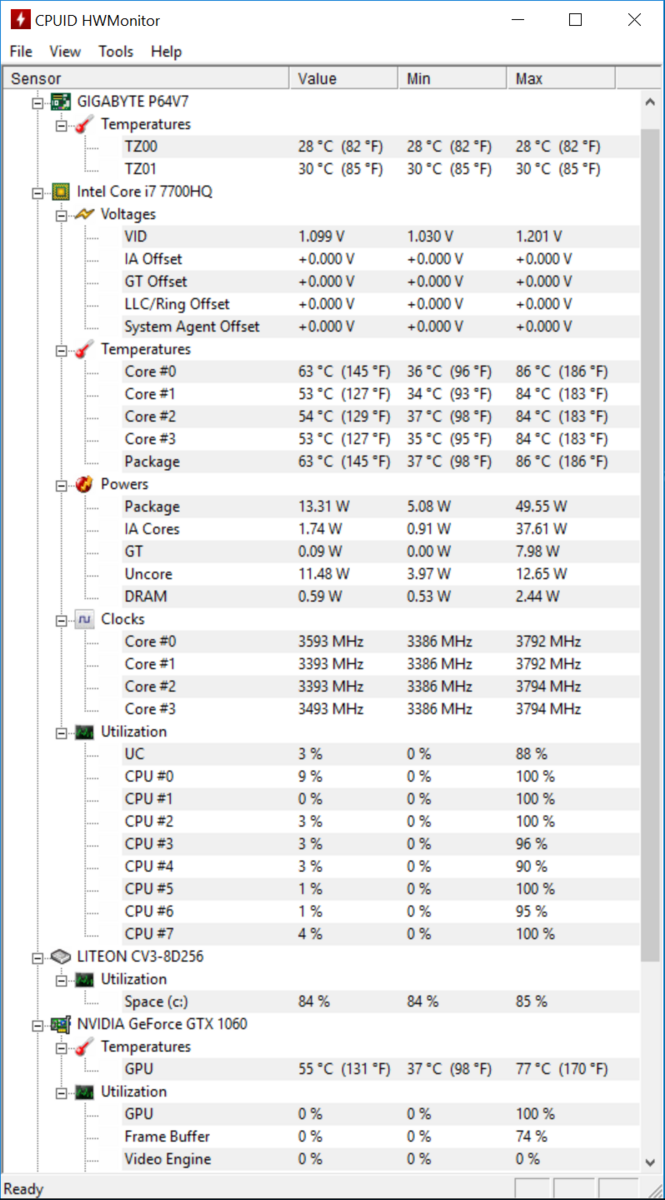Click the Powers flame icon

[x=86, y=484]
